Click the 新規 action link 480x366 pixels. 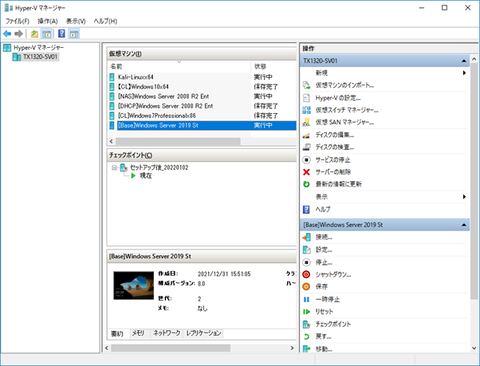click(322, 73)
